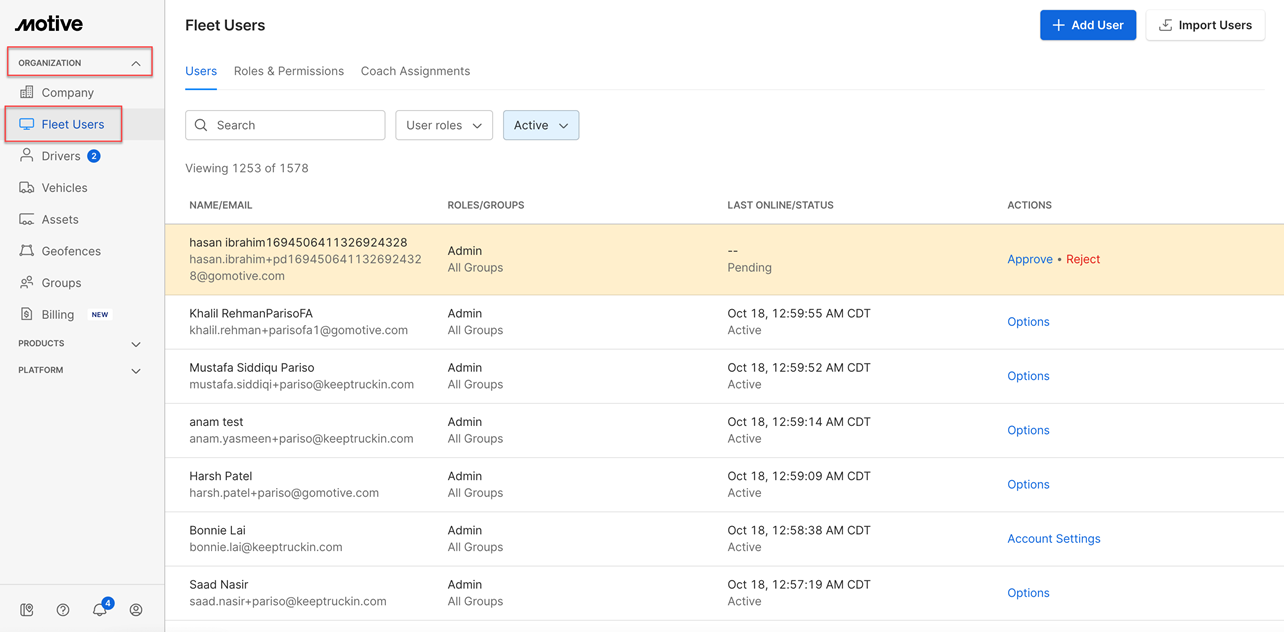The image size is (1284, 632).
Task: Open Billing invoice icon
Action: click(x=27, y=314)
